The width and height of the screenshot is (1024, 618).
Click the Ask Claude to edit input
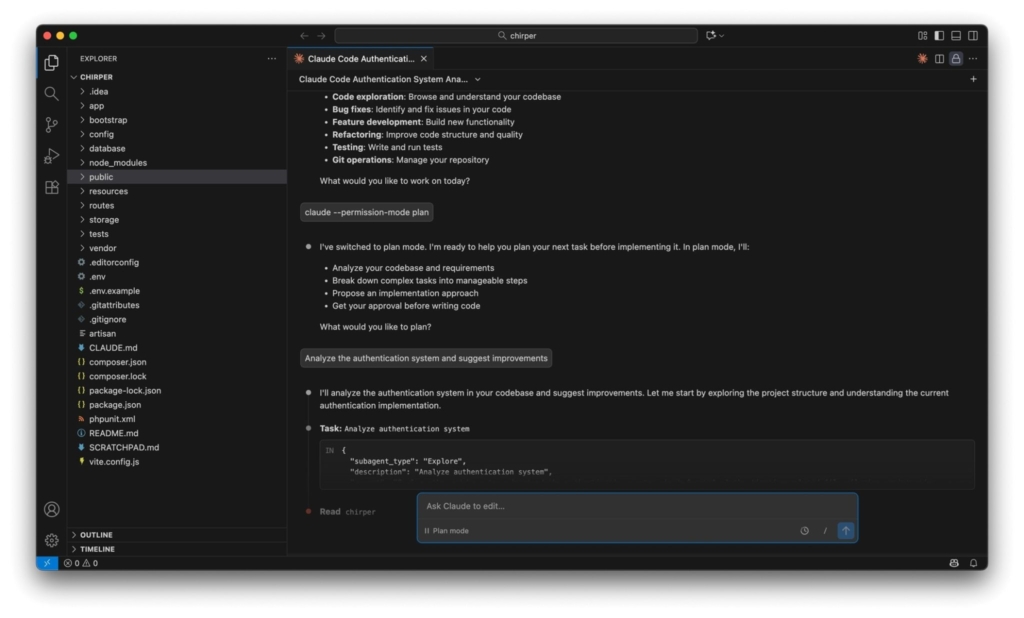pos(637,506)
